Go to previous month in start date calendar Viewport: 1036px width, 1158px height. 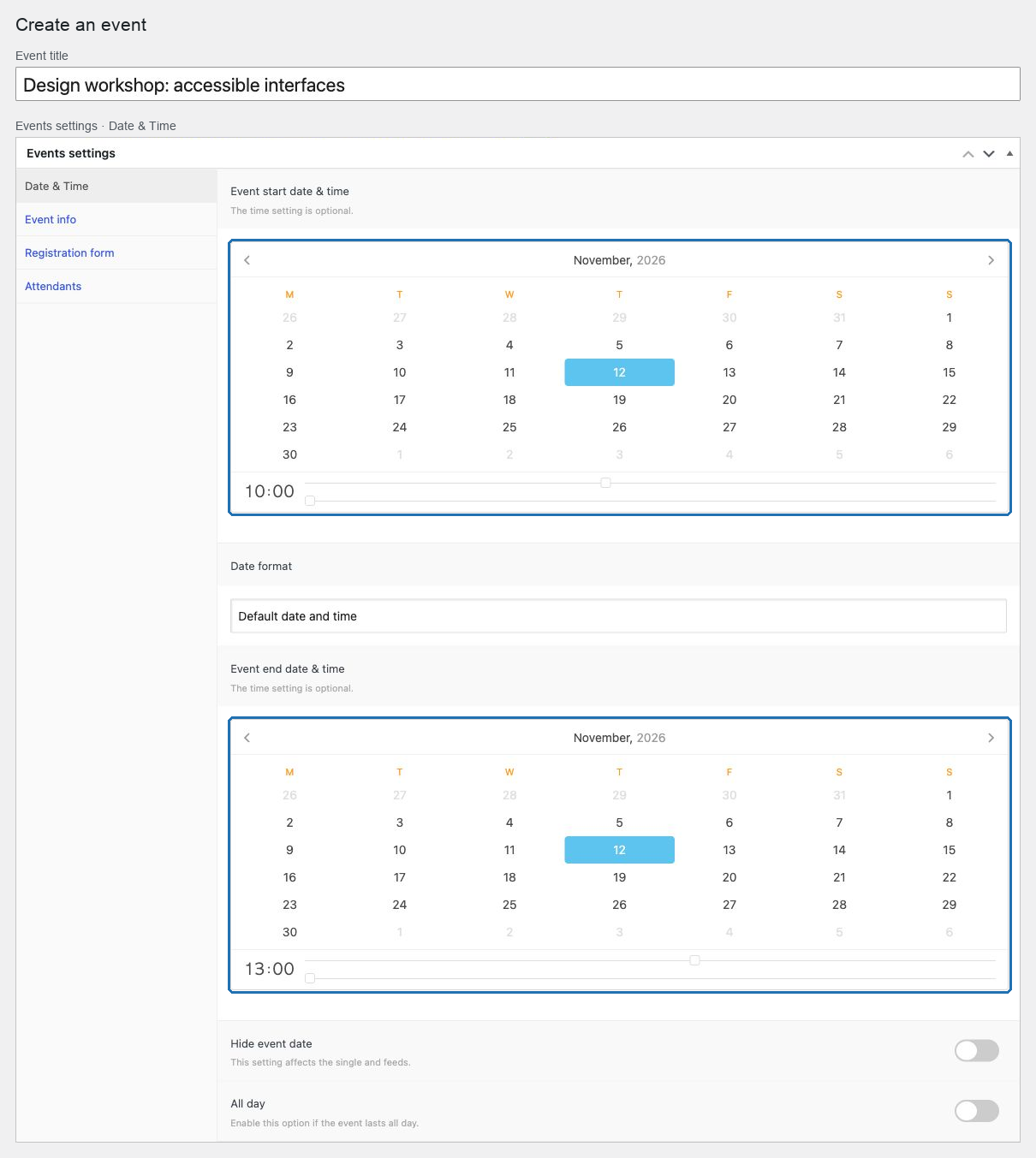coord(247,260)
